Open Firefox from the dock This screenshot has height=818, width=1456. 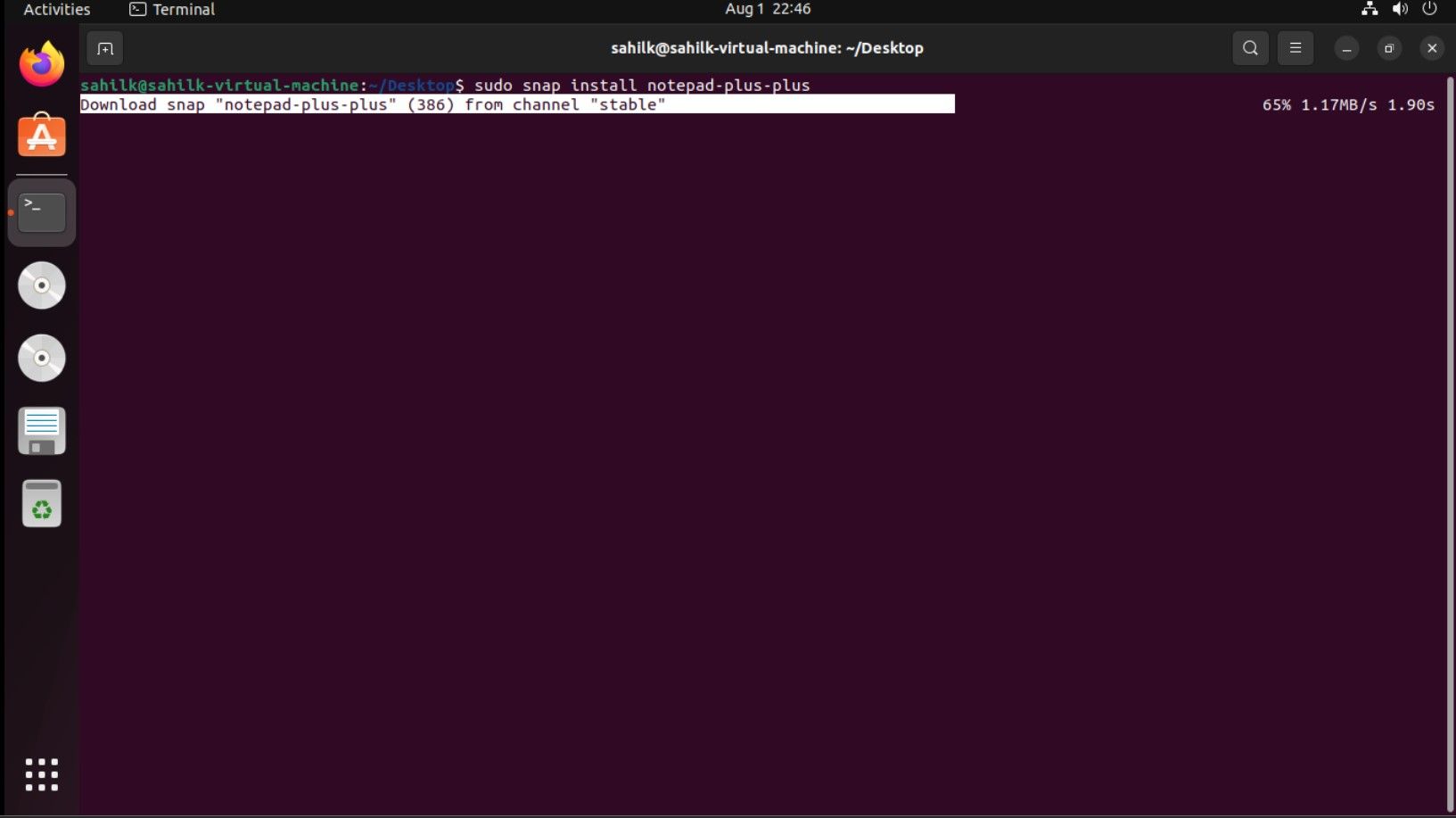tap(42, 64)
